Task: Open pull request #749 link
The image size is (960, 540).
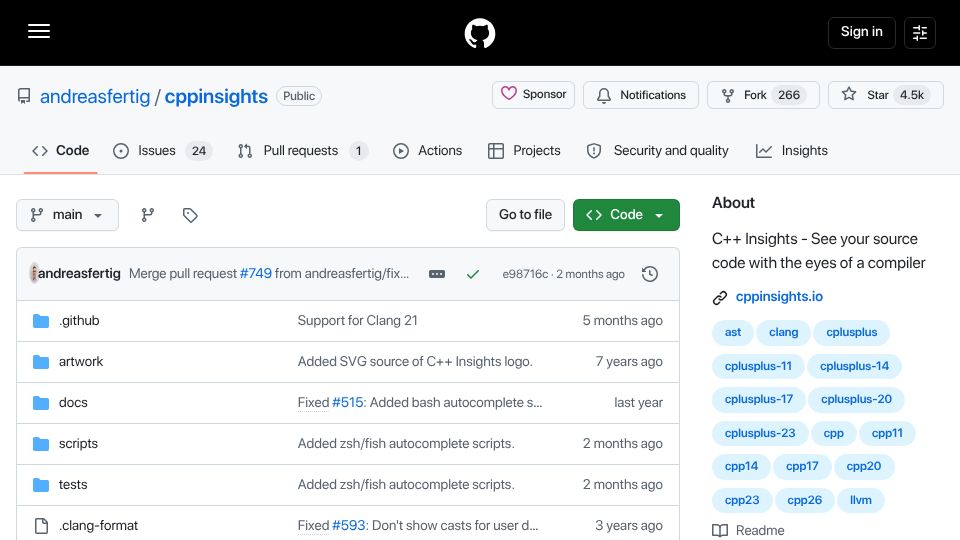Action: [256, 274]
